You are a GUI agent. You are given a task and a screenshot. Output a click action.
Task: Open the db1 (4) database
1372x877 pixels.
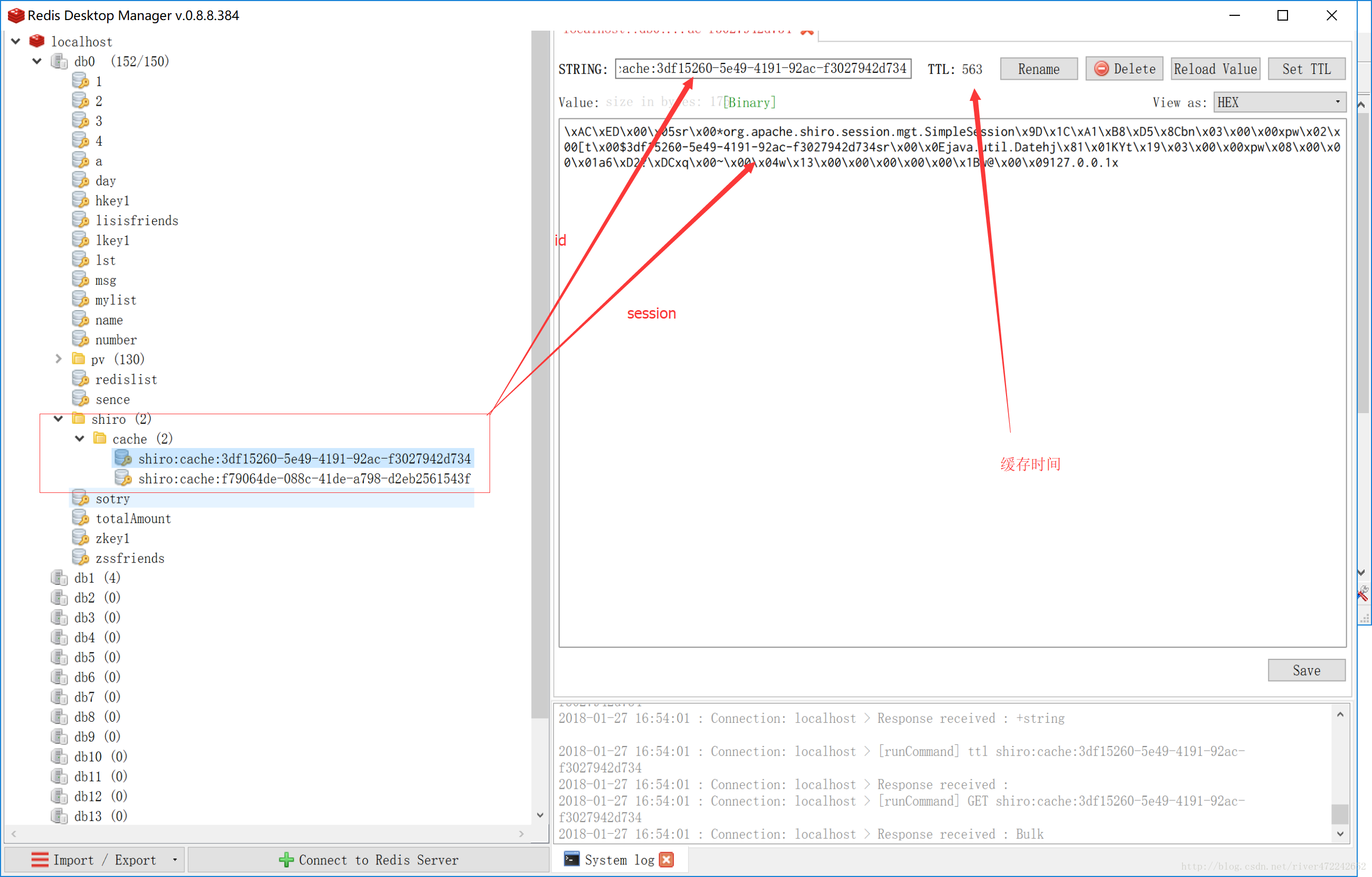[97, 578]
